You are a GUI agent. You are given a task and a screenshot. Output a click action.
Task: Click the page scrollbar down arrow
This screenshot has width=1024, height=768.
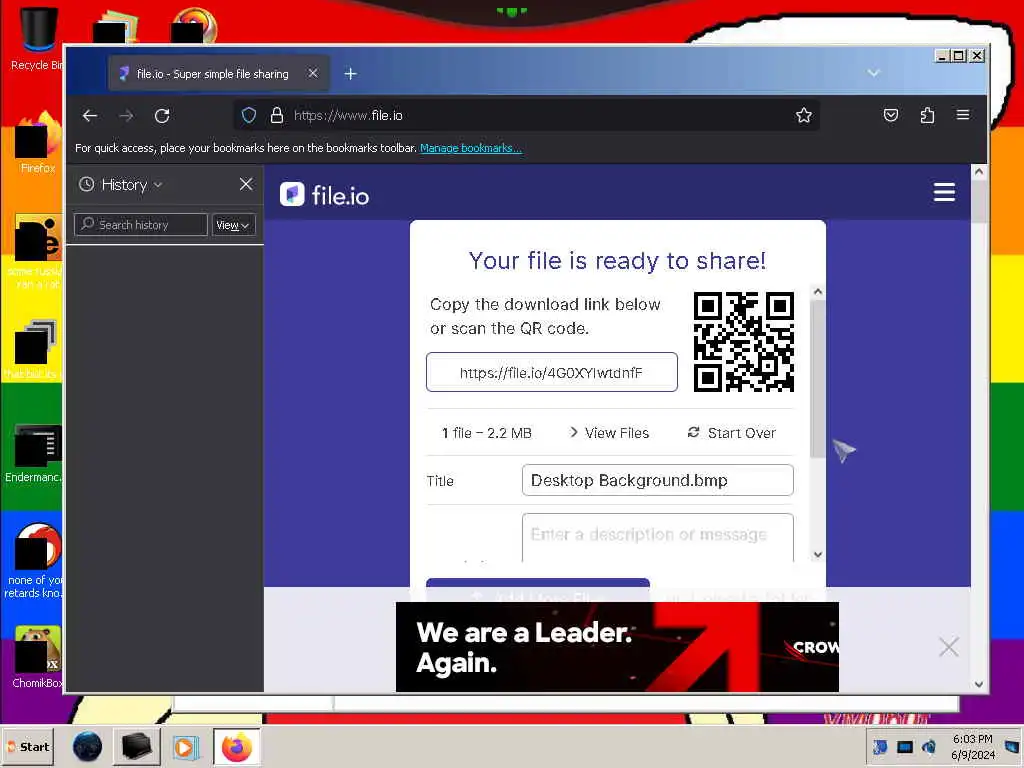(x=978, y=684)
